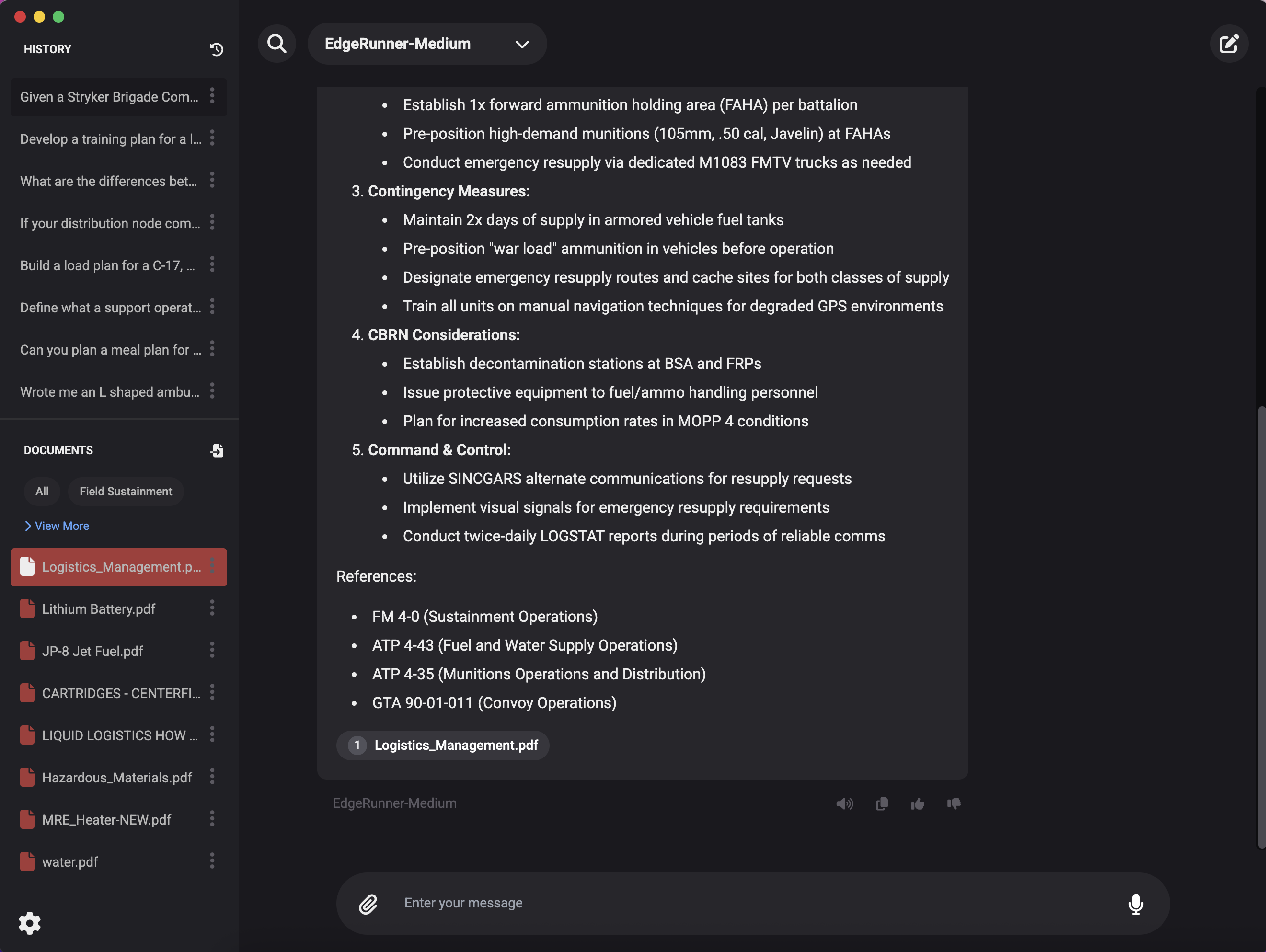The width and height of the screenshot is (1266, 952).
Task: Activate the microphone voice input
Action: tap(1136, 904)
